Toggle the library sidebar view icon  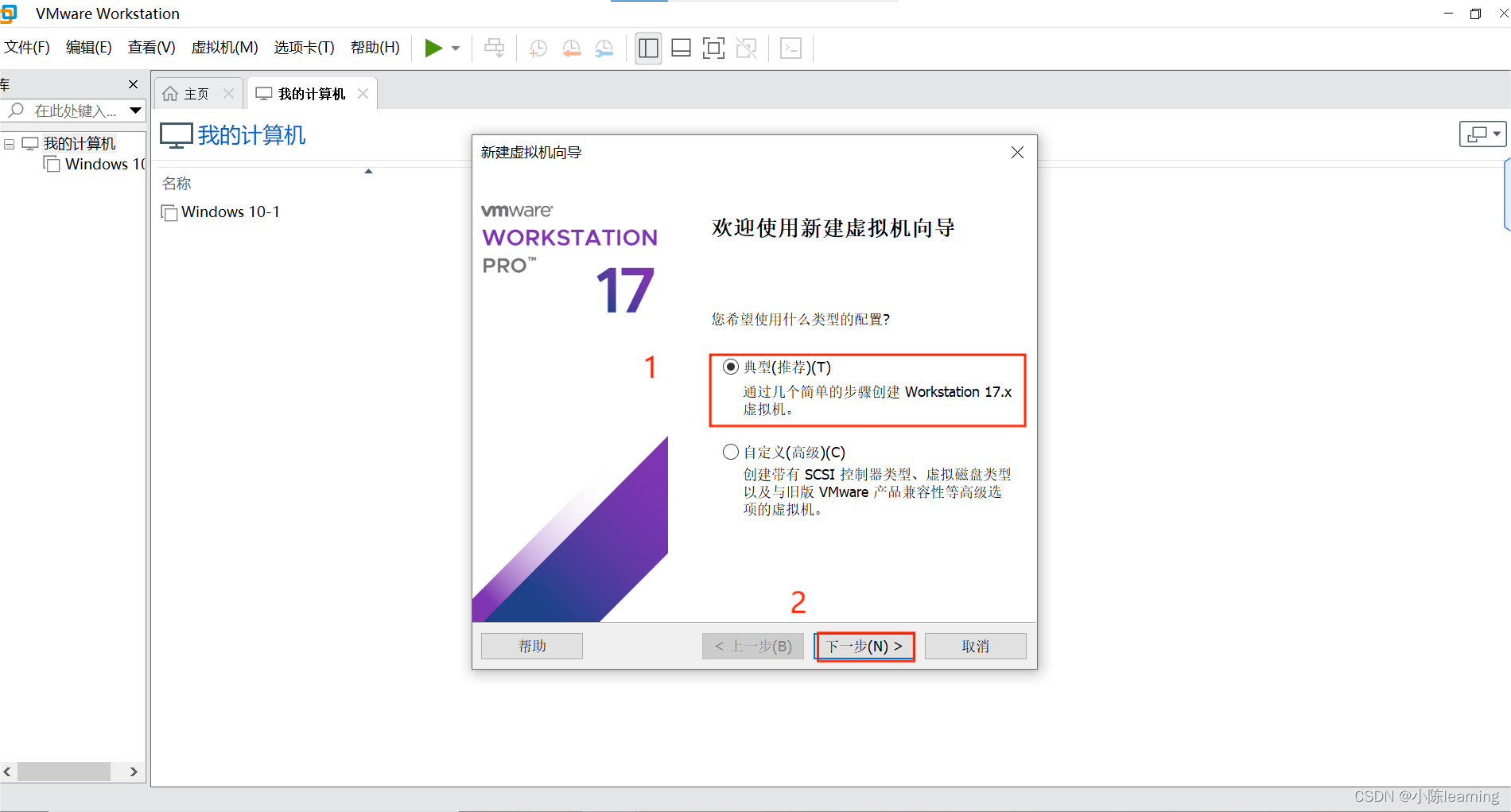649,48
